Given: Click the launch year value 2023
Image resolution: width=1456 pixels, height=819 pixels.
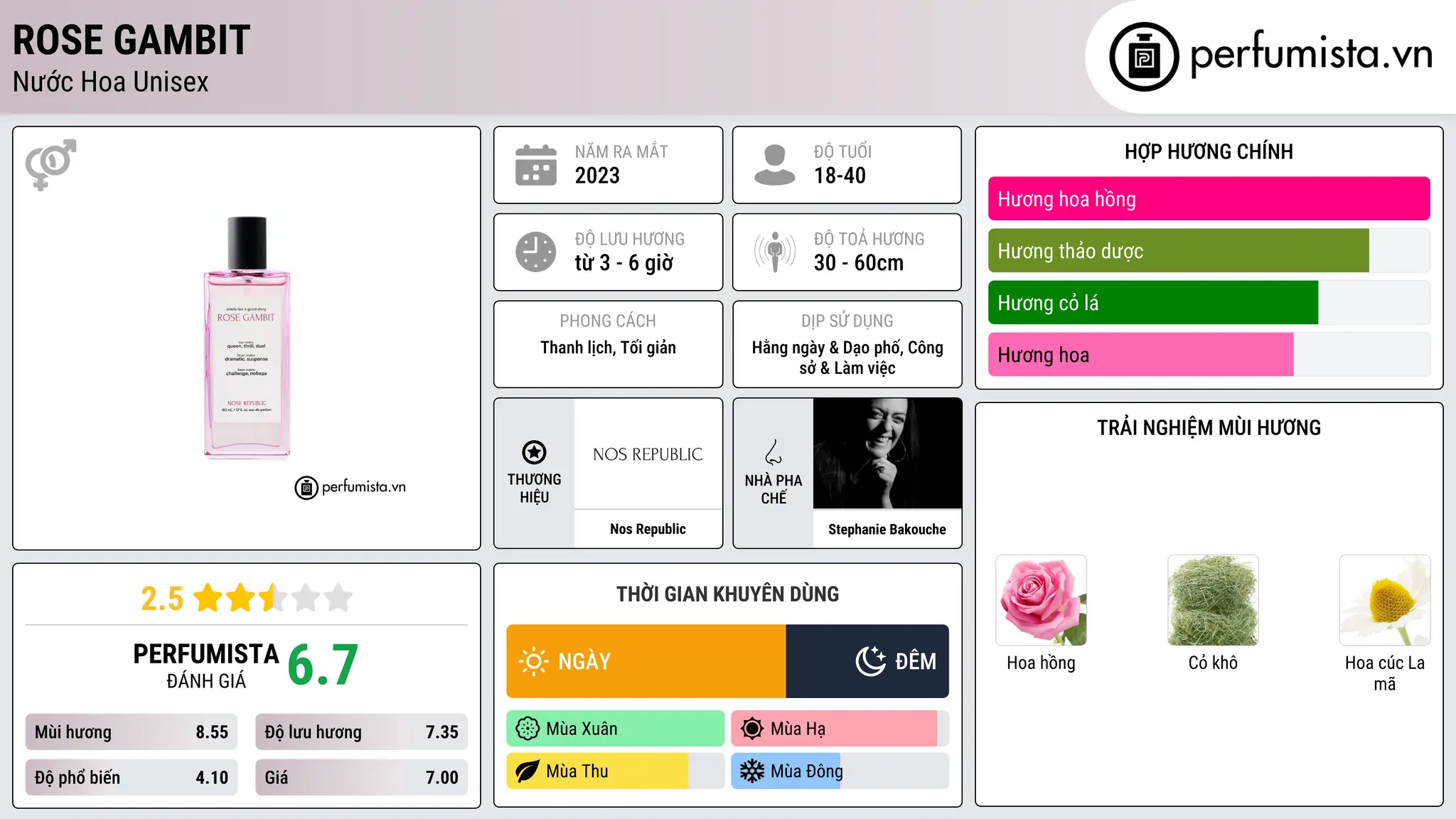Looking at the screenshot, I should pos(597,176).
